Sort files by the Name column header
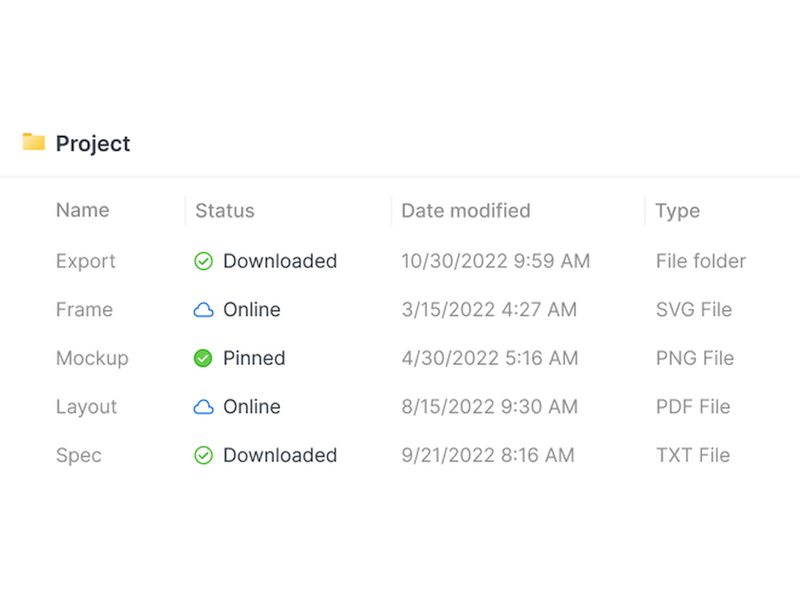The image size is (800, 600). 82,210
